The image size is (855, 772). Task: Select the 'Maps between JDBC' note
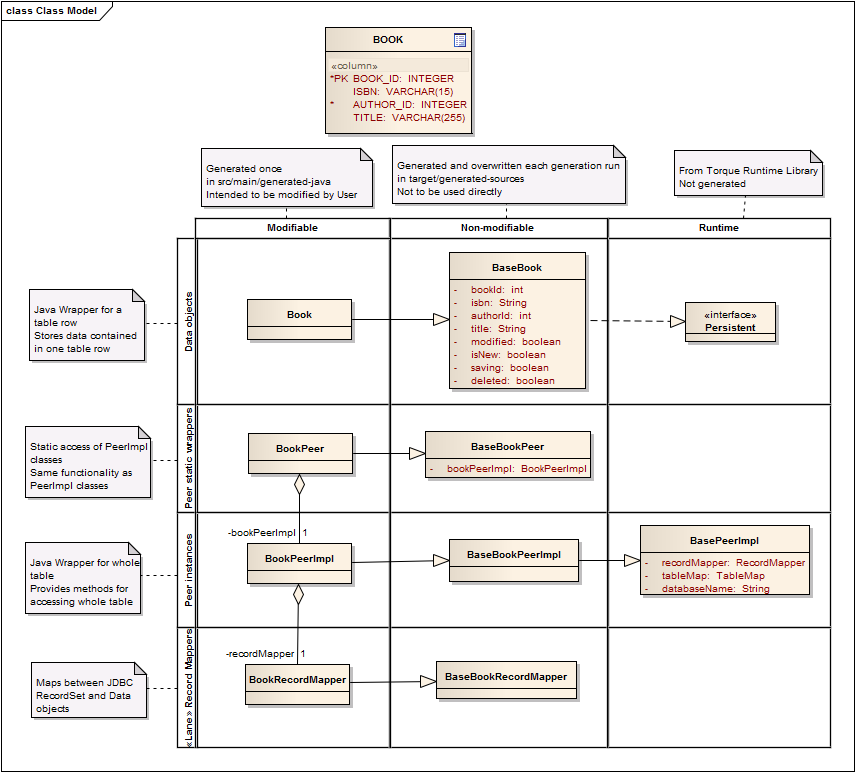tap(88, 689)
